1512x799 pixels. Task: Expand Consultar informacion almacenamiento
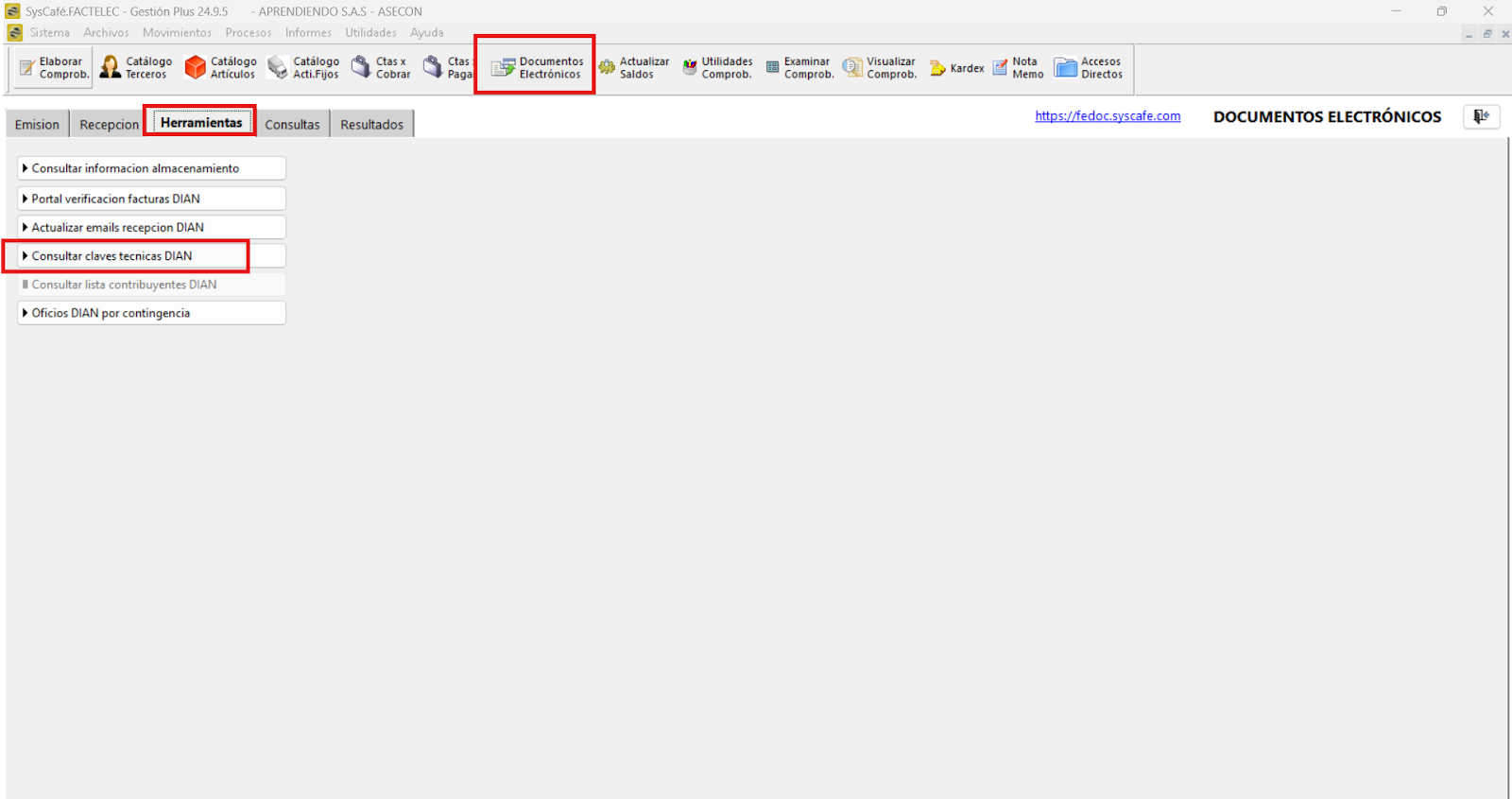[151, 168]
